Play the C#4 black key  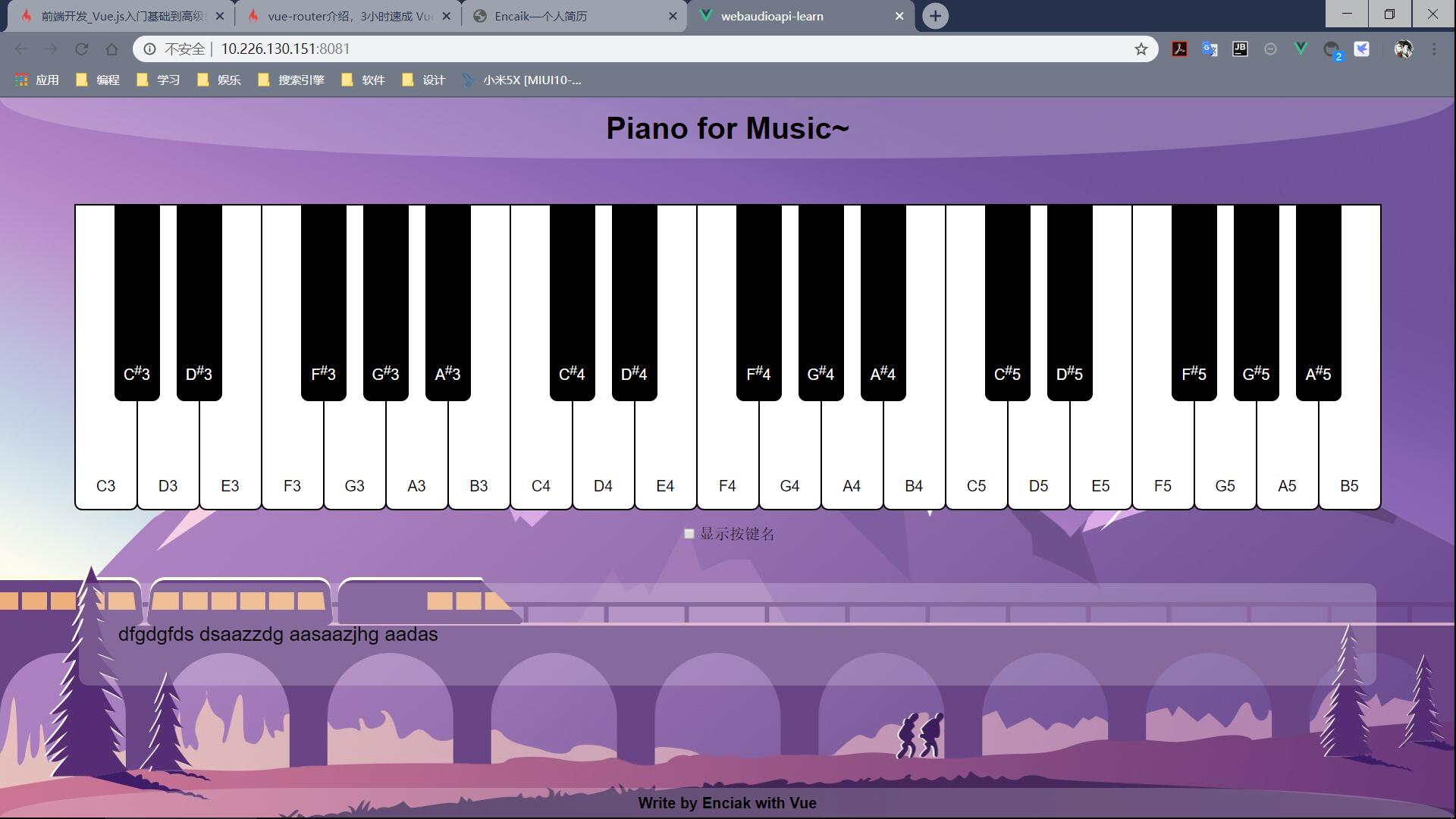572,303
